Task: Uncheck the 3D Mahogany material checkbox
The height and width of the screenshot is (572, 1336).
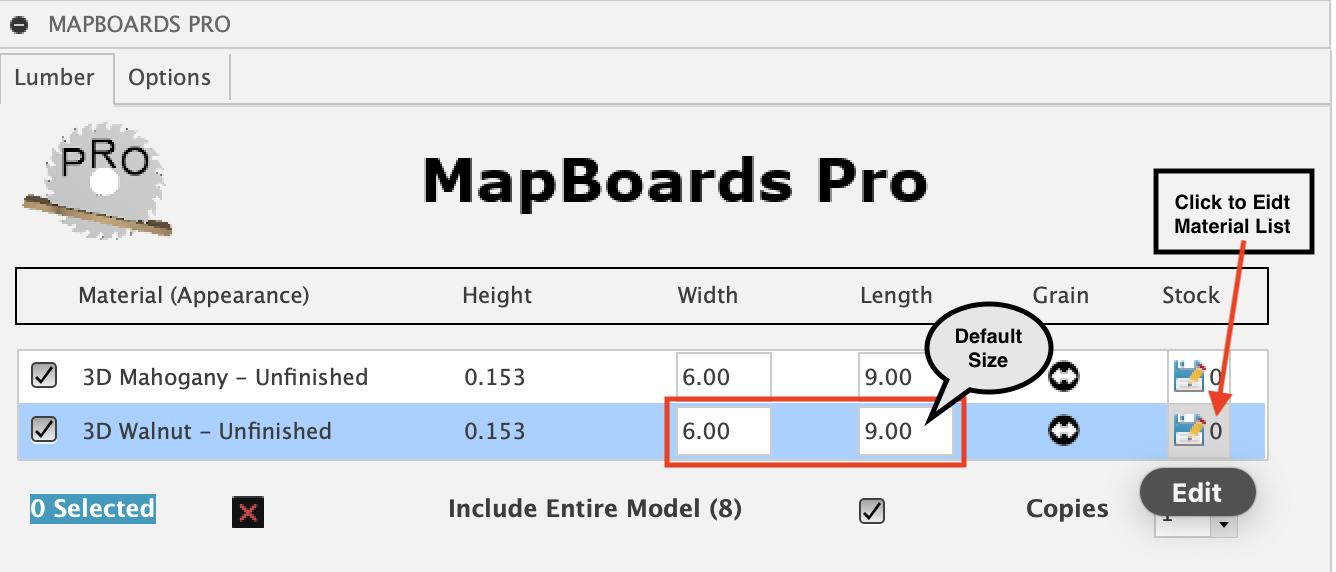Action: [44, 376]
